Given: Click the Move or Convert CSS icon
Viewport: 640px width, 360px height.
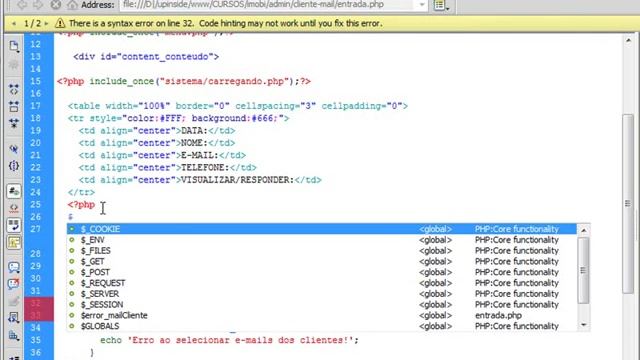Looking at the screenshot, I should click(14, 336).
